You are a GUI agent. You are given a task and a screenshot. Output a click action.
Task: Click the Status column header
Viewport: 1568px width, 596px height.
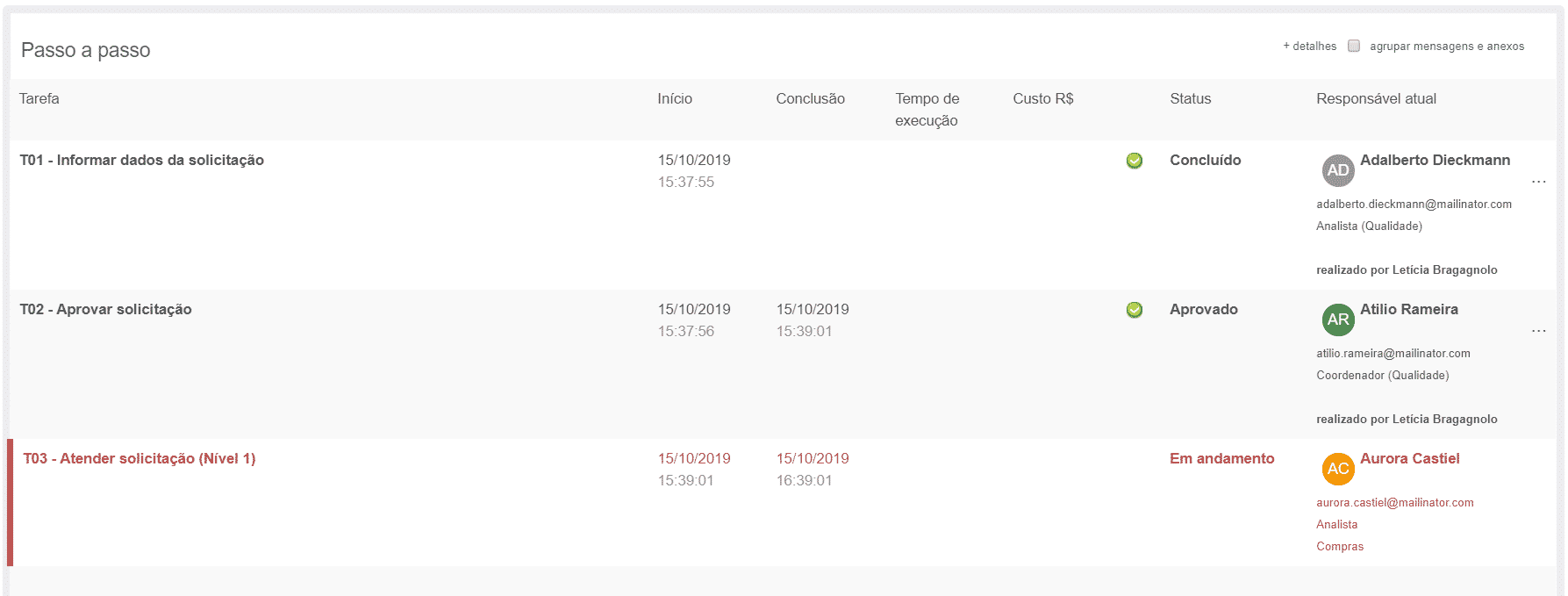point(1190,99)
